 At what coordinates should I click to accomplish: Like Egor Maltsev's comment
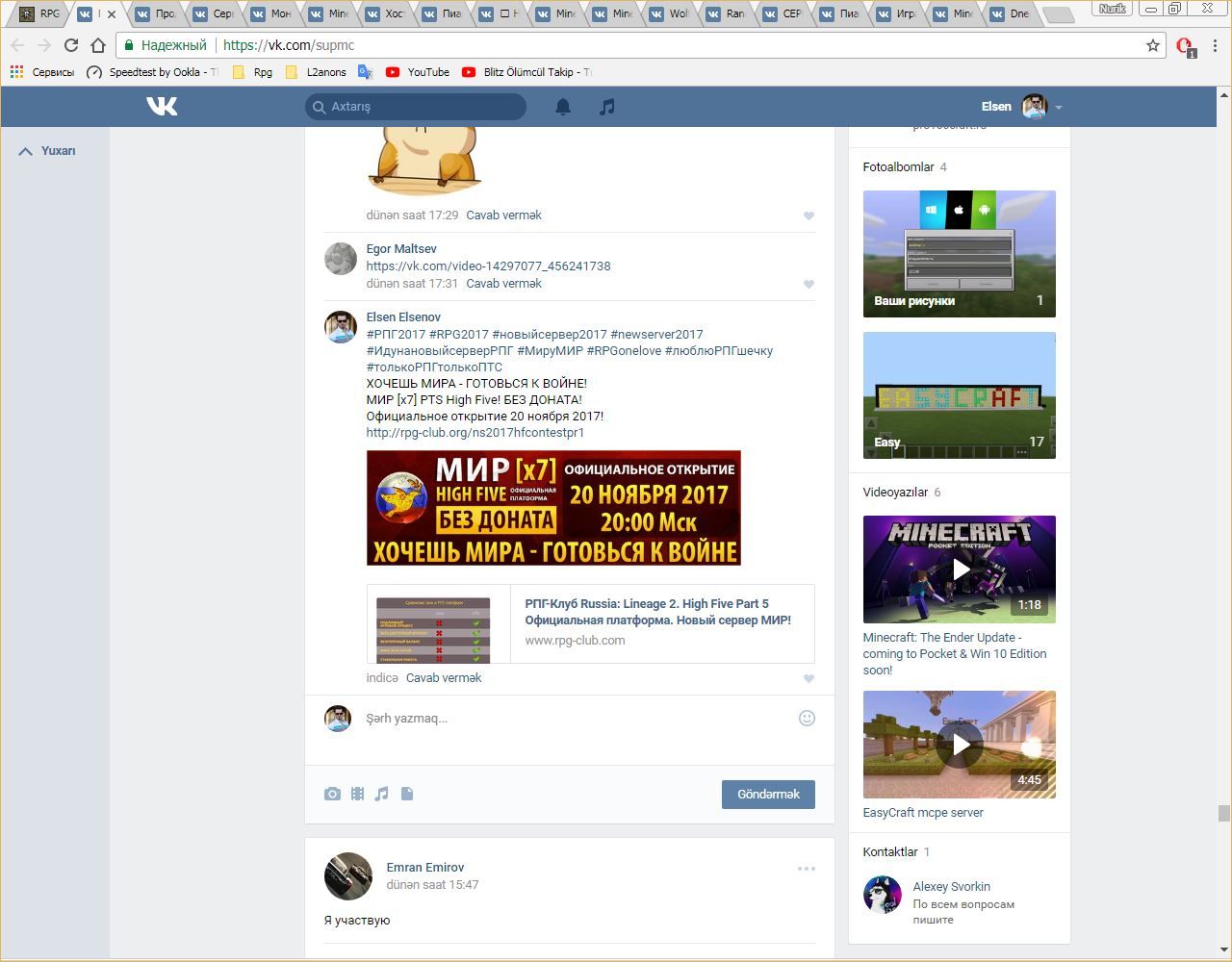808,284
